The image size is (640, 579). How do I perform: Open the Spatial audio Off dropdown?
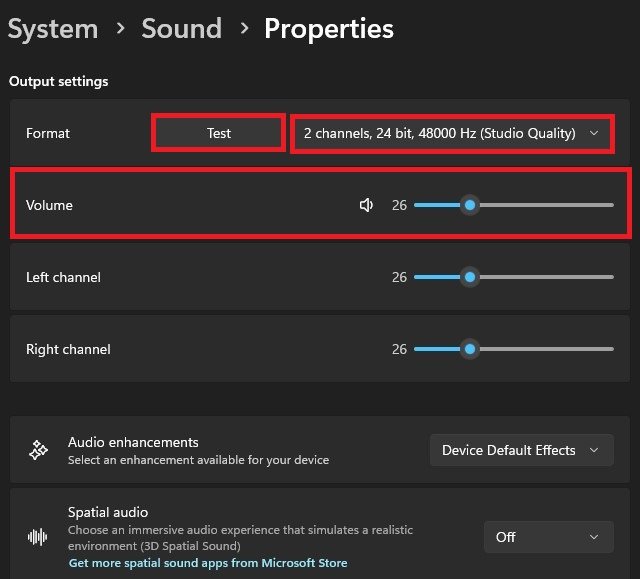pos(549,537)
